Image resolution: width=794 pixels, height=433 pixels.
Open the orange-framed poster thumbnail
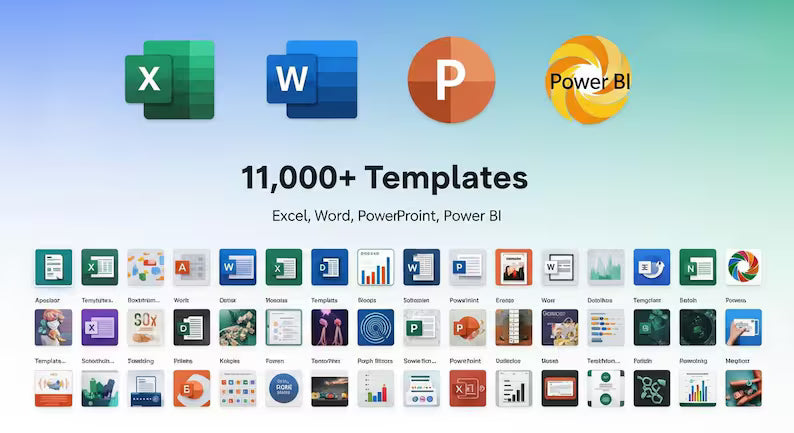514,267
